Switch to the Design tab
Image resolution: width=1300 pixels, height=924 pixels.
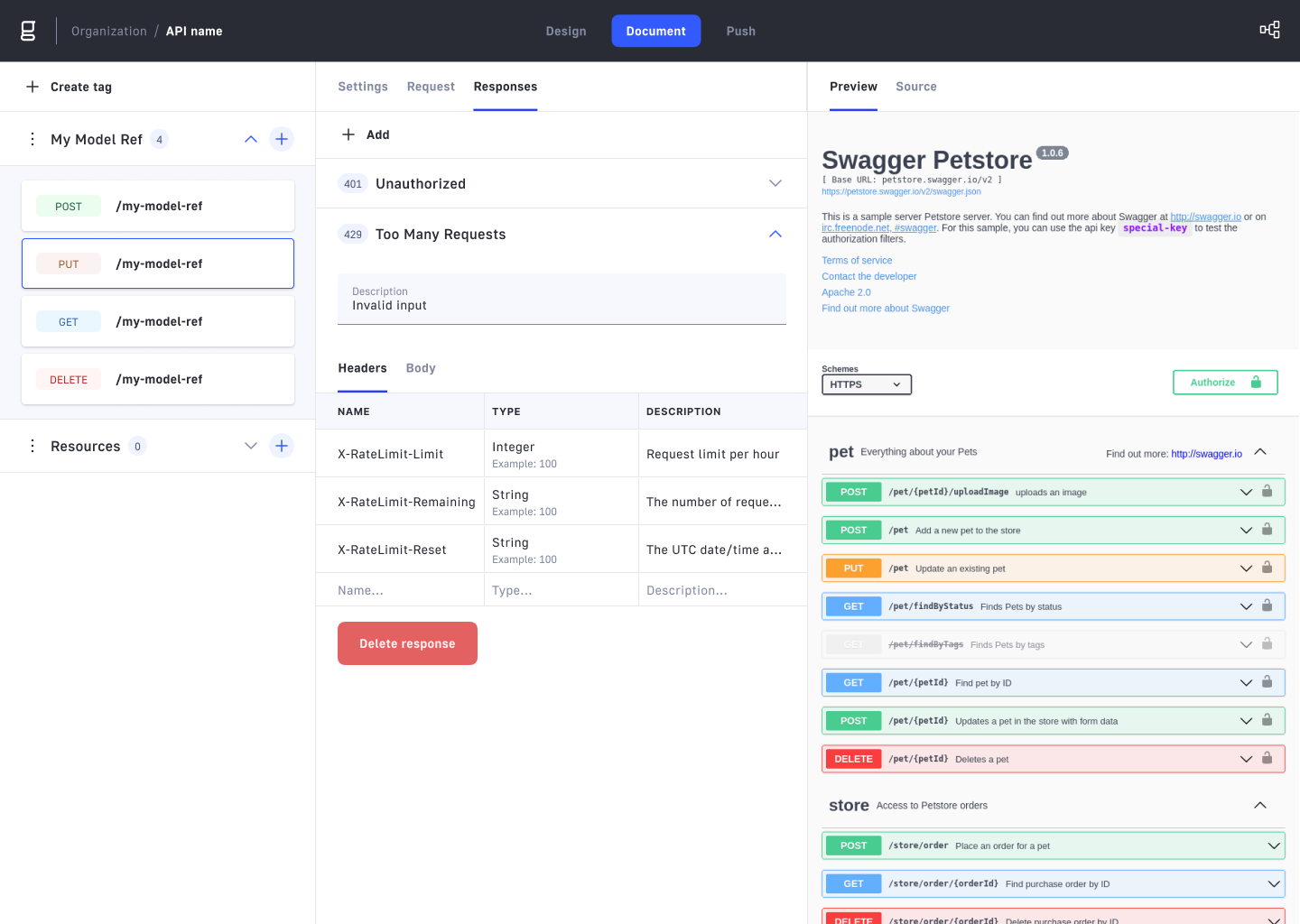[566, 30]
